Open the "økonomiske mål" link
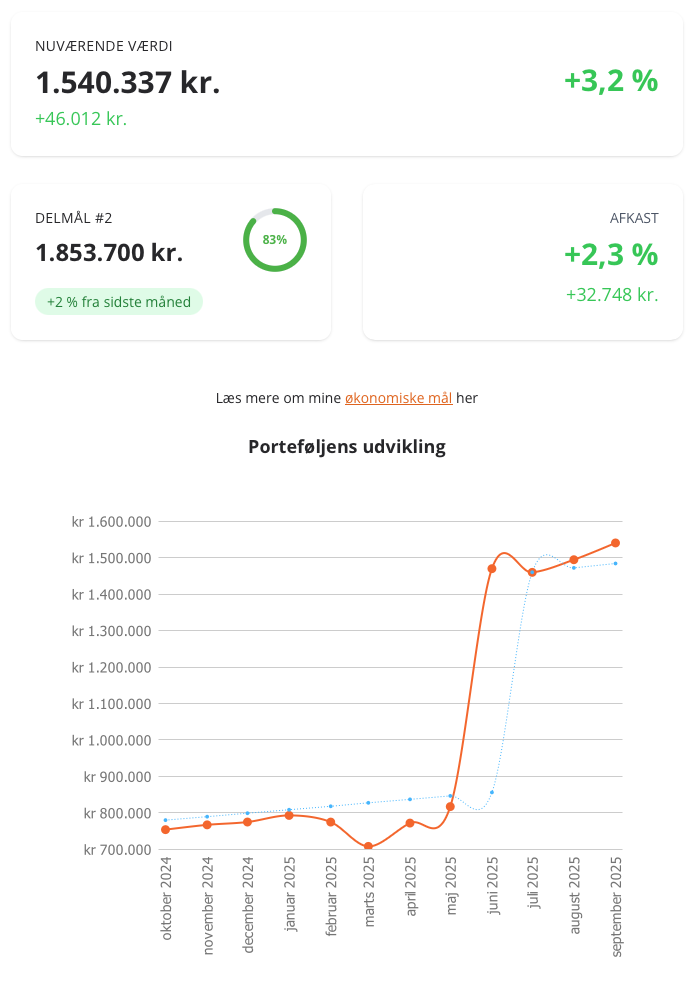The height and width of the screenshot is (985, 698). [398, 398]
